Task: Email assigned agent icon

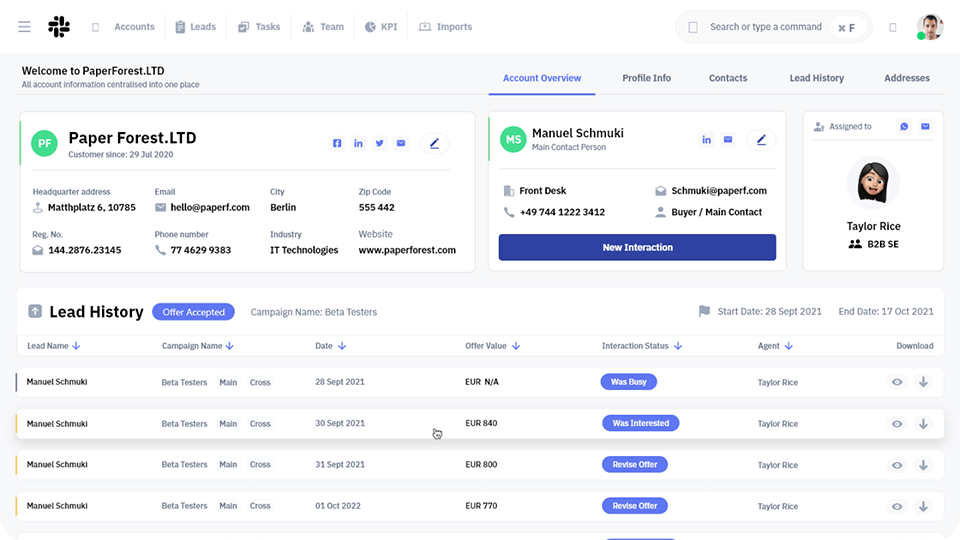Action: [x=925, y=127]
